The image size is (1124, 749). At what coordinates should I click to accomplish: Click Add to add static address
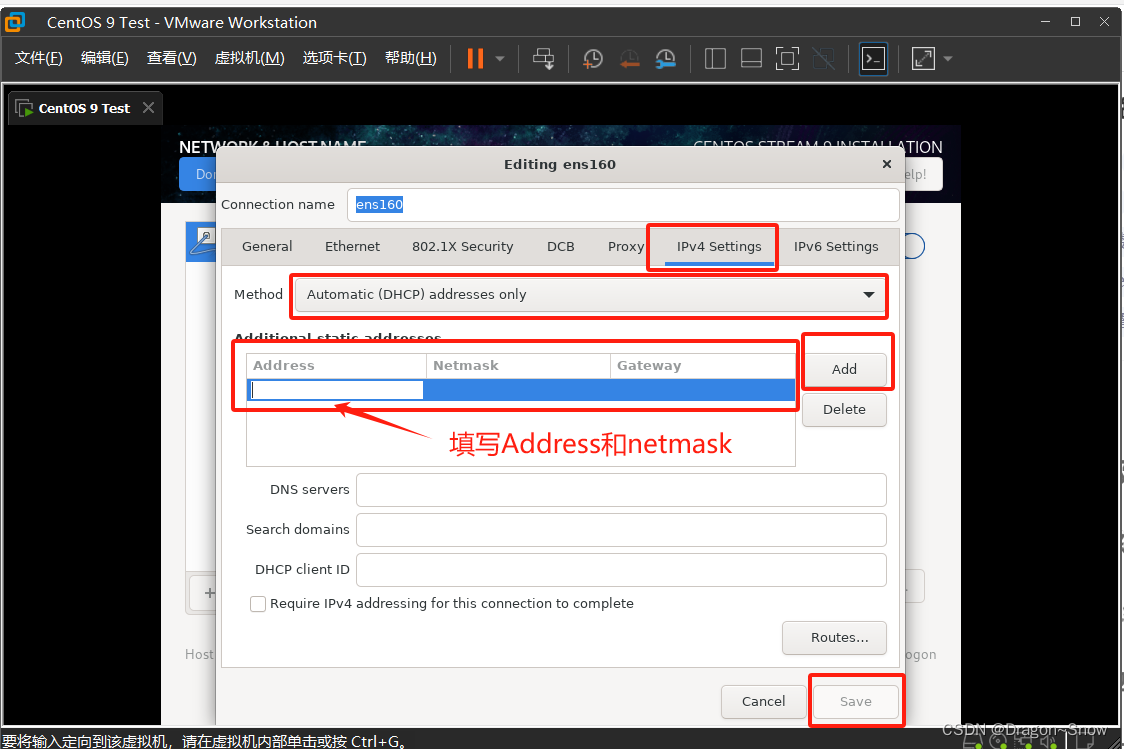(x=844, y=369)
